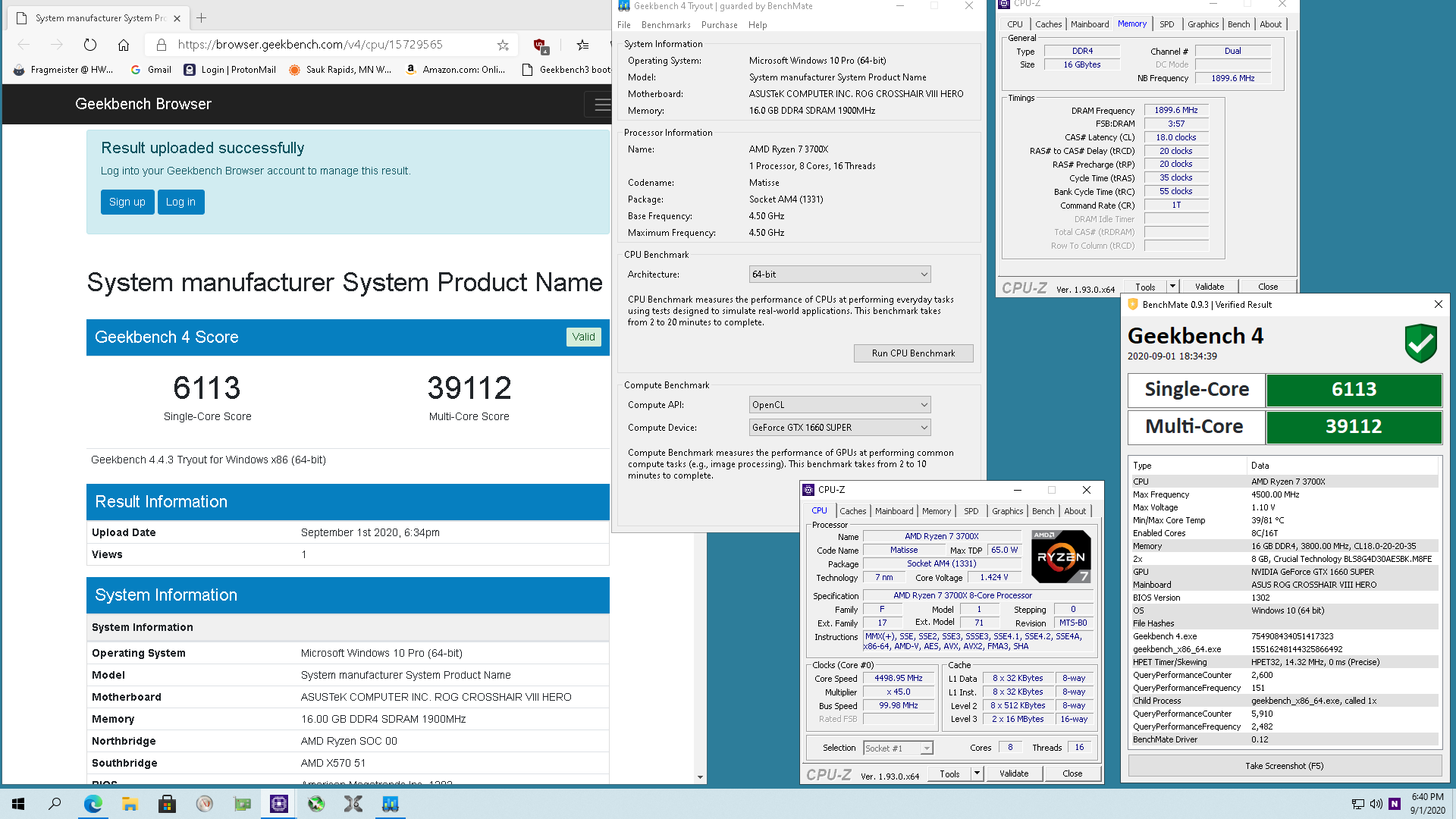Open Bench tab in lower CPU-Z

(1043, 511)
